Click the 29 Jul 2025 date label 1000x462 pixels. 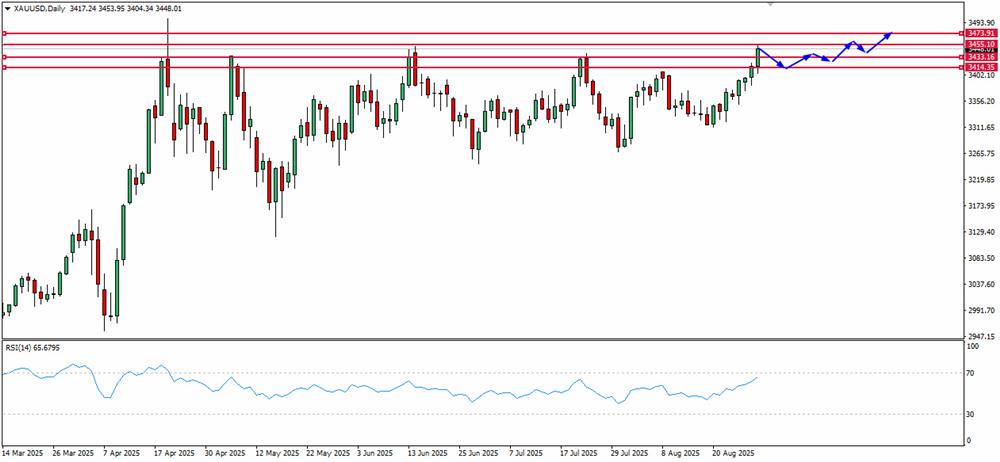click(x=630, y=452)
